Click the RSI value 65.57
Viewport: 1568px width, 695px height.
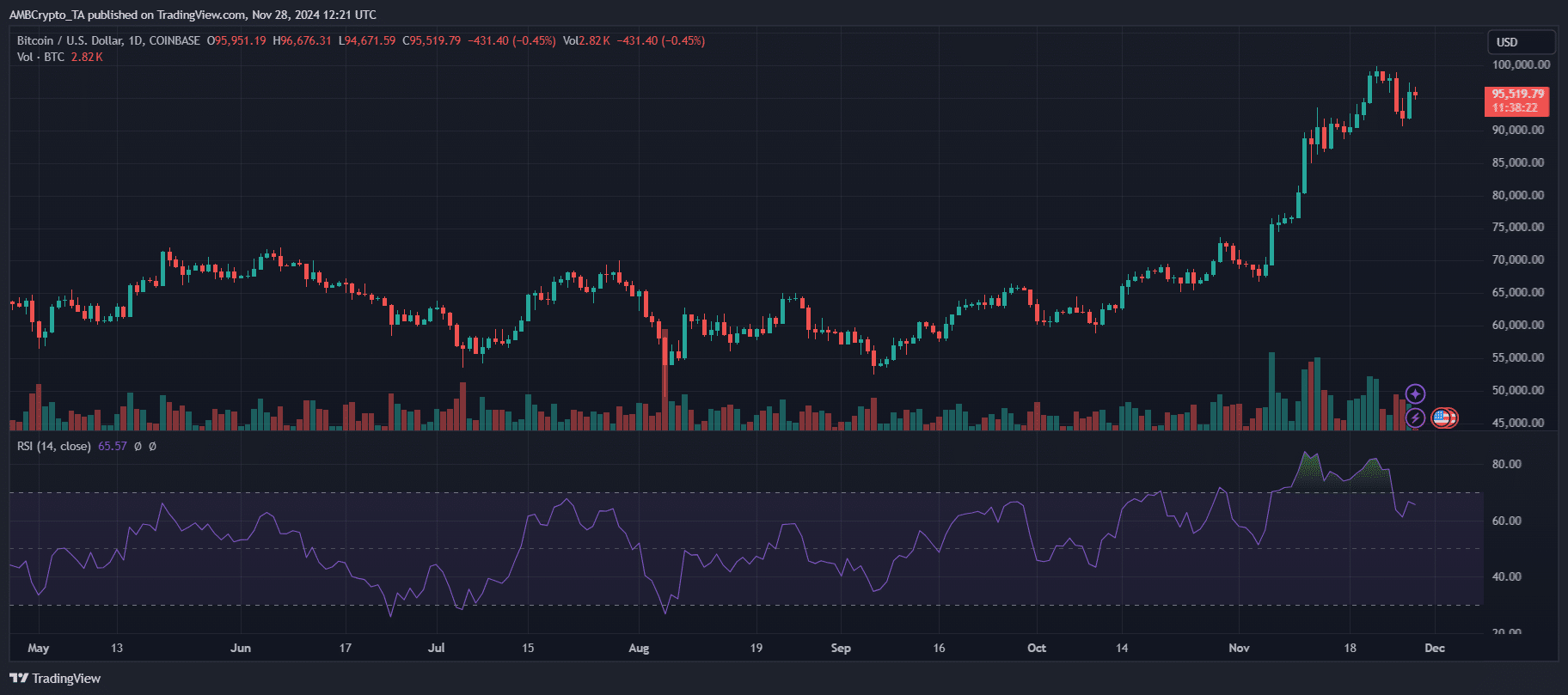click(x=113, y=446)
